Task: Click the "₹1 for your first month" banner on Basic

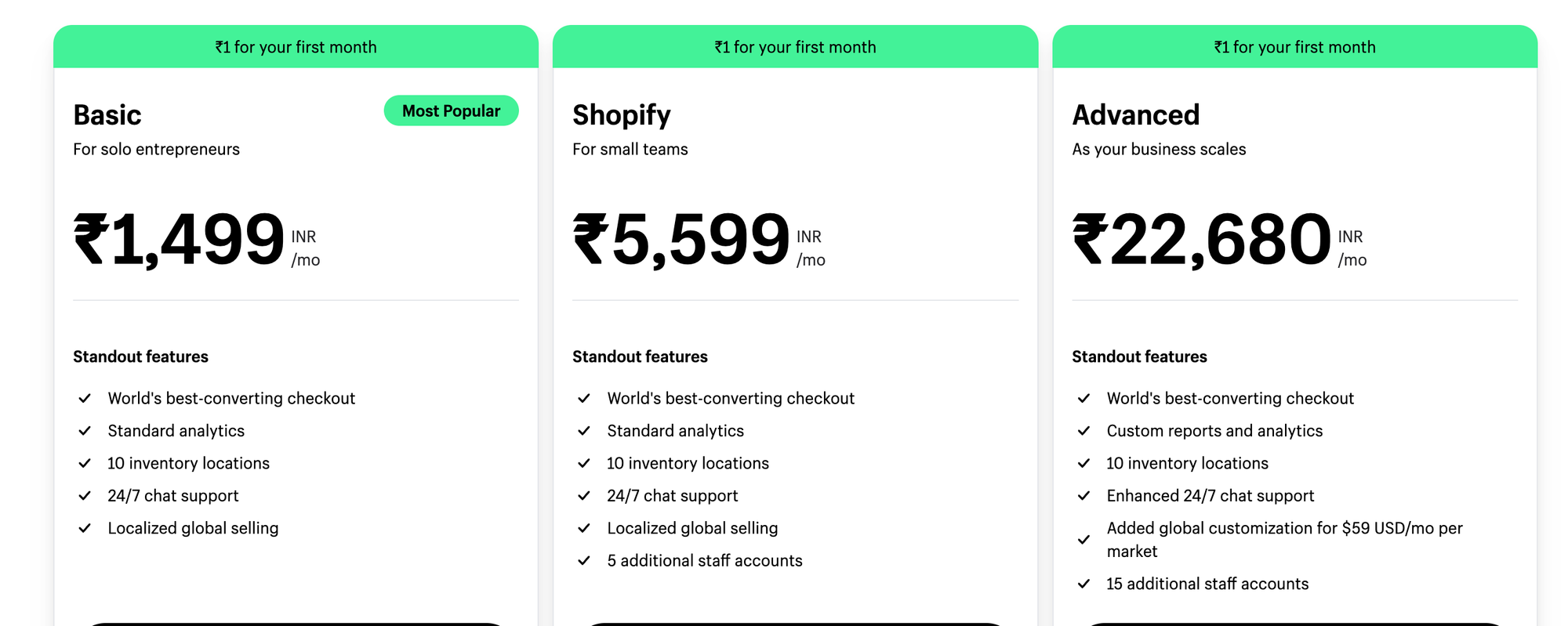Action: coord(296,46)
